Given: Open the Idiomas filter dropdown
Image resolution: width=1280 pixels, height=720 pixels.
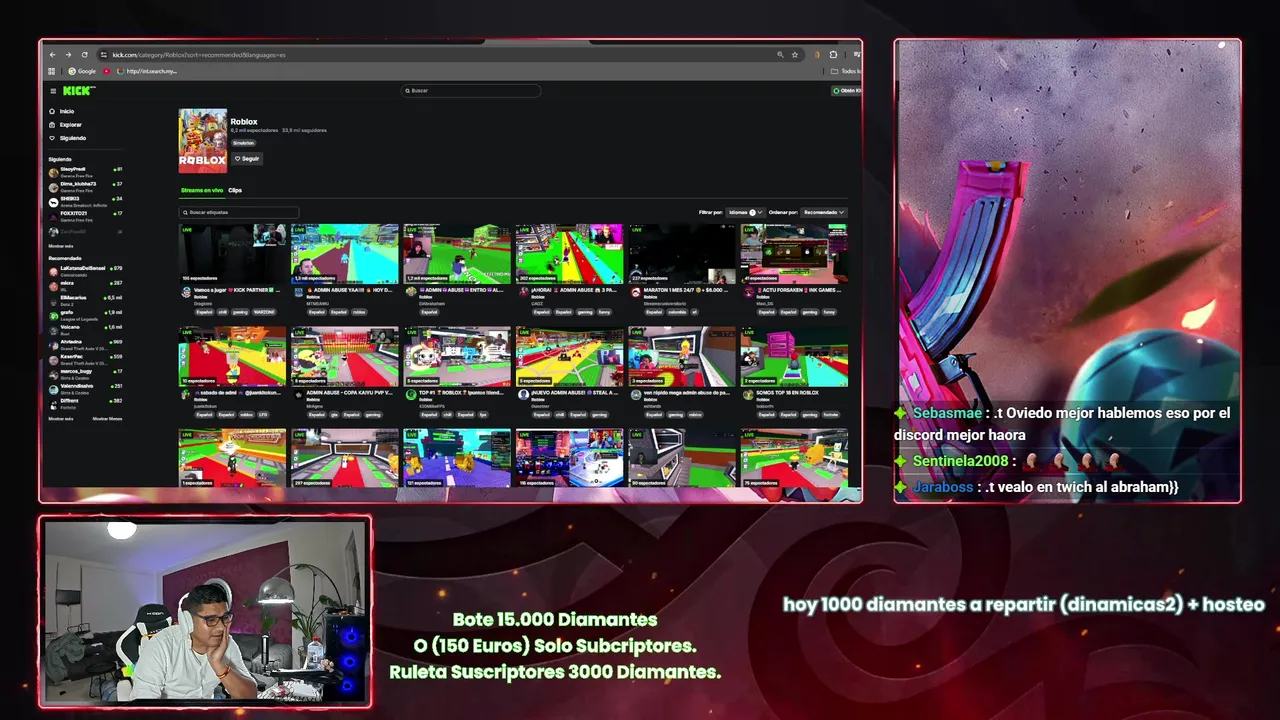Looking at the screenshot, I should pos(746,212).
